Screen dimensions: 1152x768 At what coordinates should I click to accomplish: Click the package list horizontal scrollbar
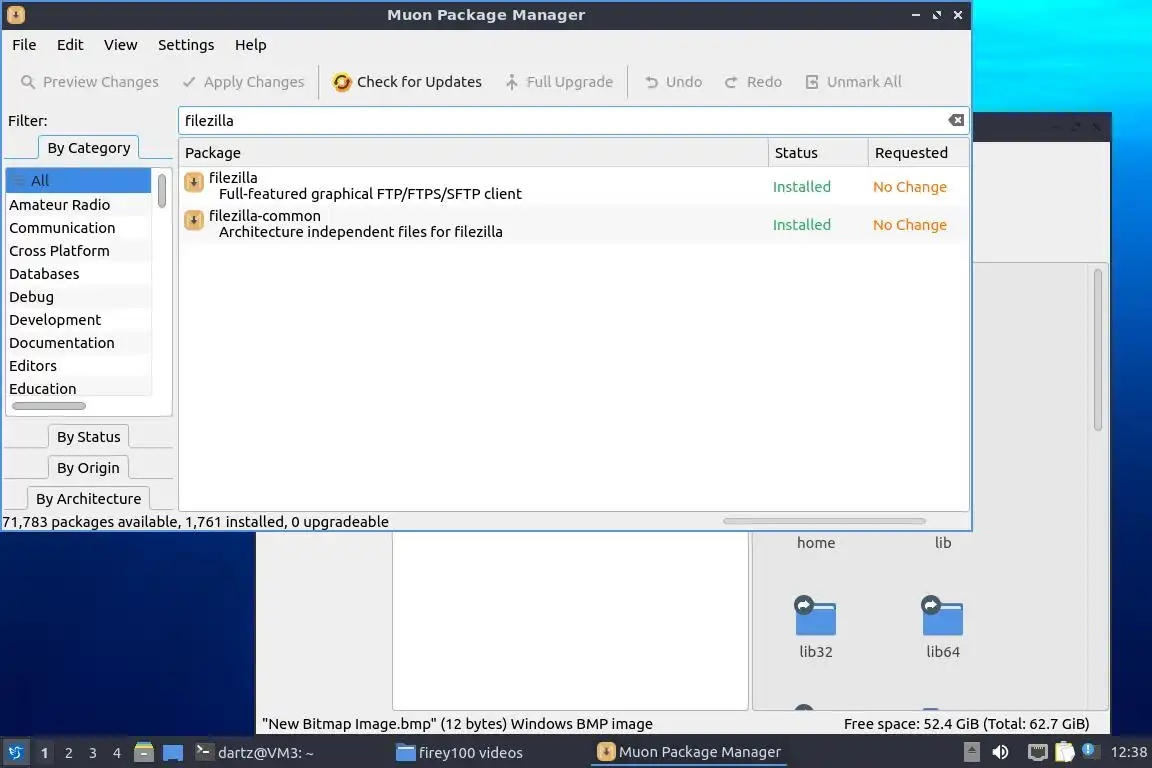point(824,521)
